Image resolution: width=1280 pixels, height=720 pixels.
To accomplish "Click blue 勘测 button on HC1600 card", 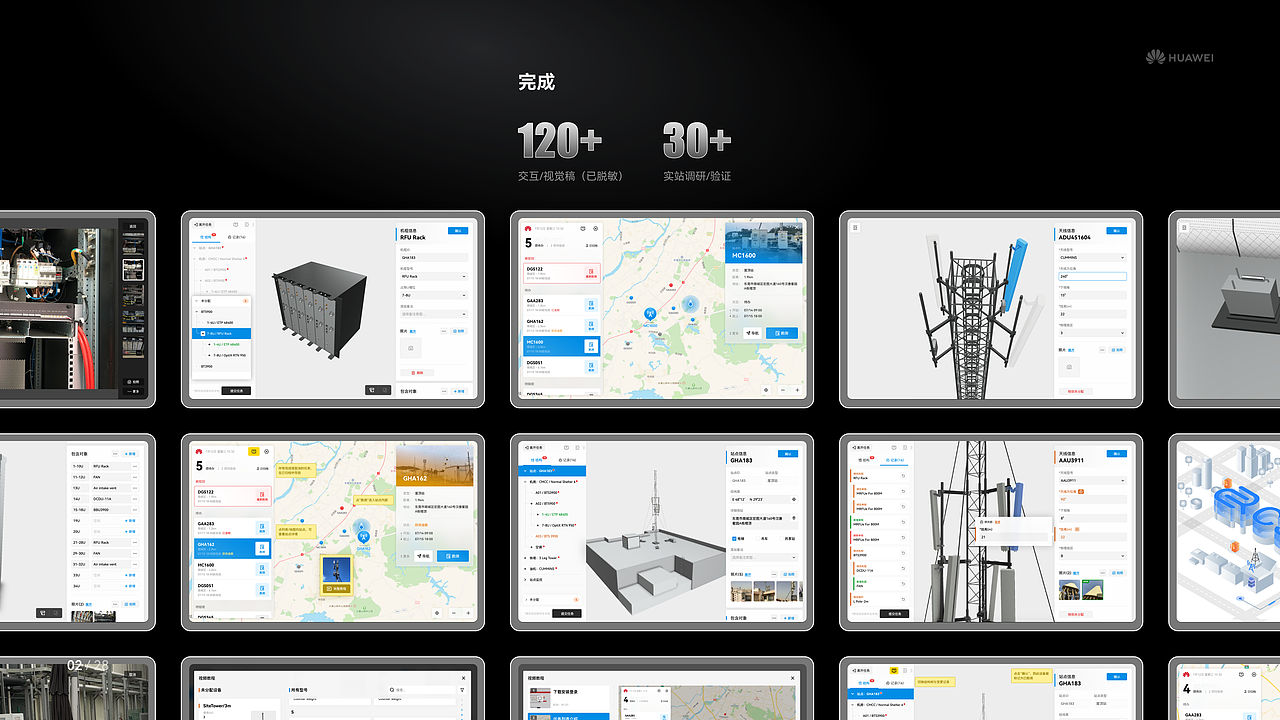I will (782, 333).
